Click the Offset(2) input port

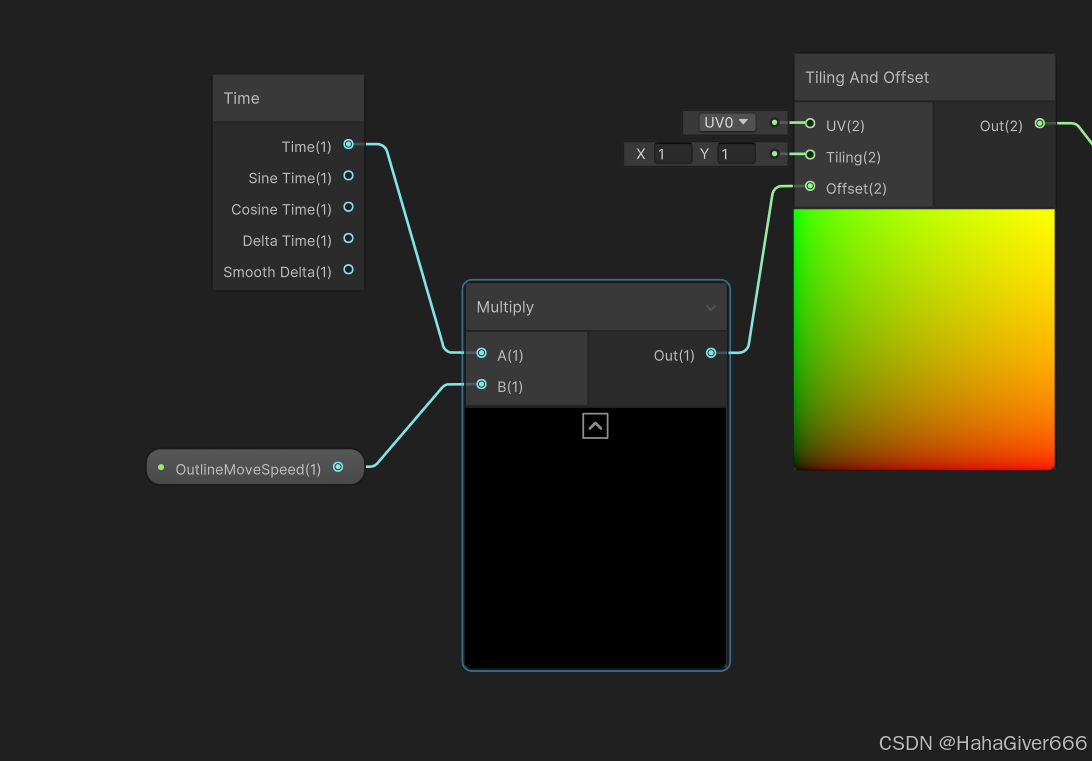pyautogui.click(x=807, y=186)
